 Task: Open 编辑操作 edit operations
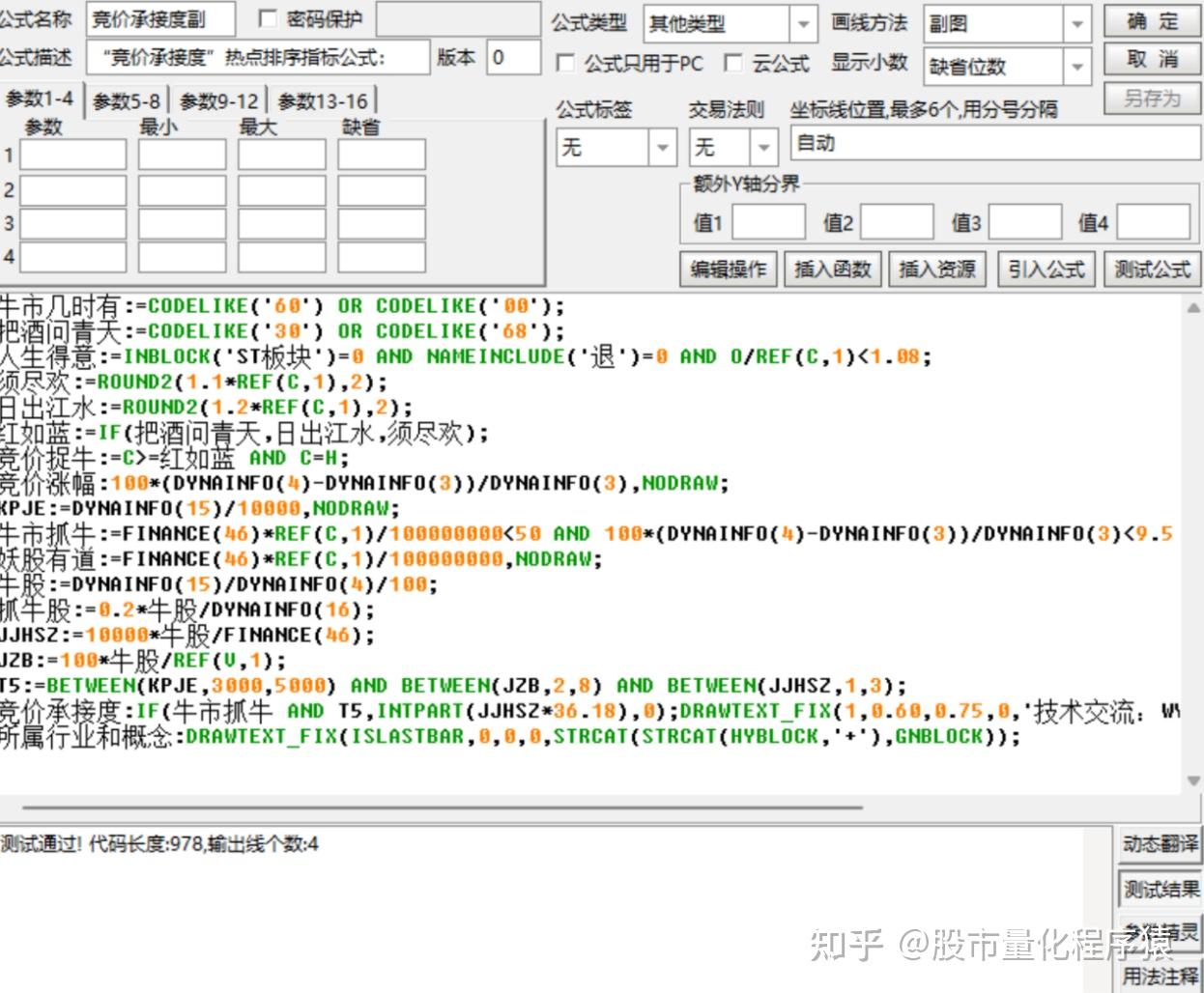pos(728,269)
